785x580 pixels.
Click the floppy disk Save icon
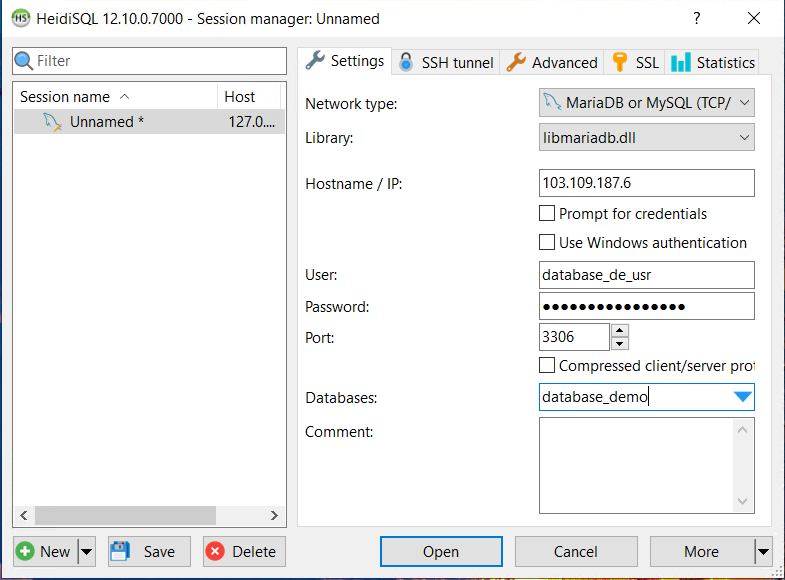pyautogui.click(x=122, y=551)
